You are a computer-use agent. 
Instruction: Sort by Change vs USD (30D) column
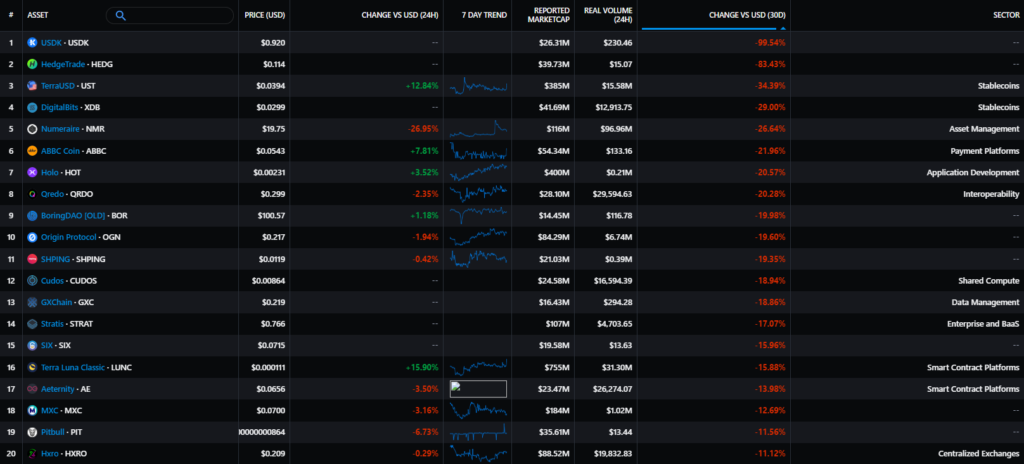point(749,15)
